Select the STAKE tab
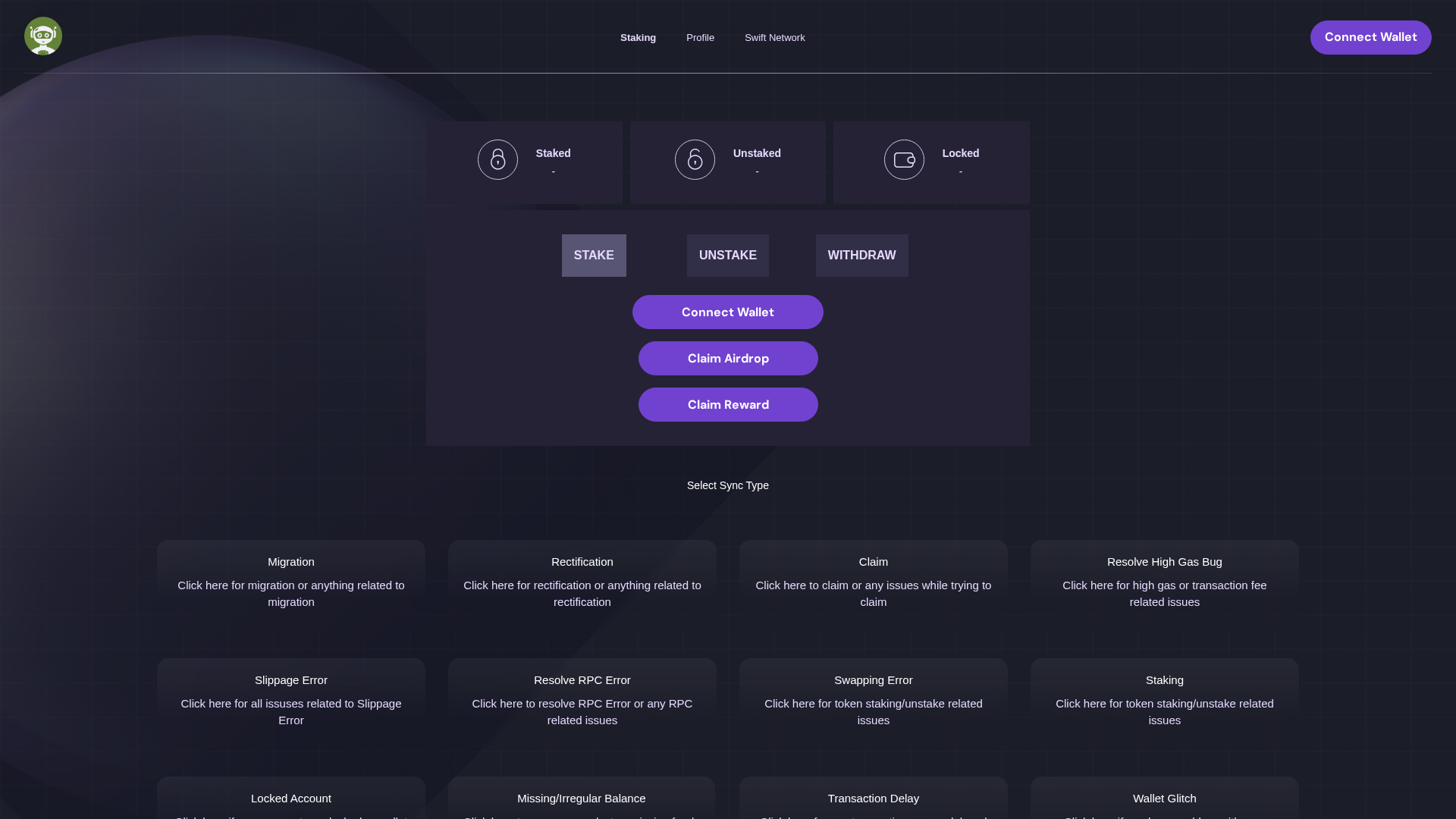The height and width of the screenshot is (819, 1456). coord(594,256)
